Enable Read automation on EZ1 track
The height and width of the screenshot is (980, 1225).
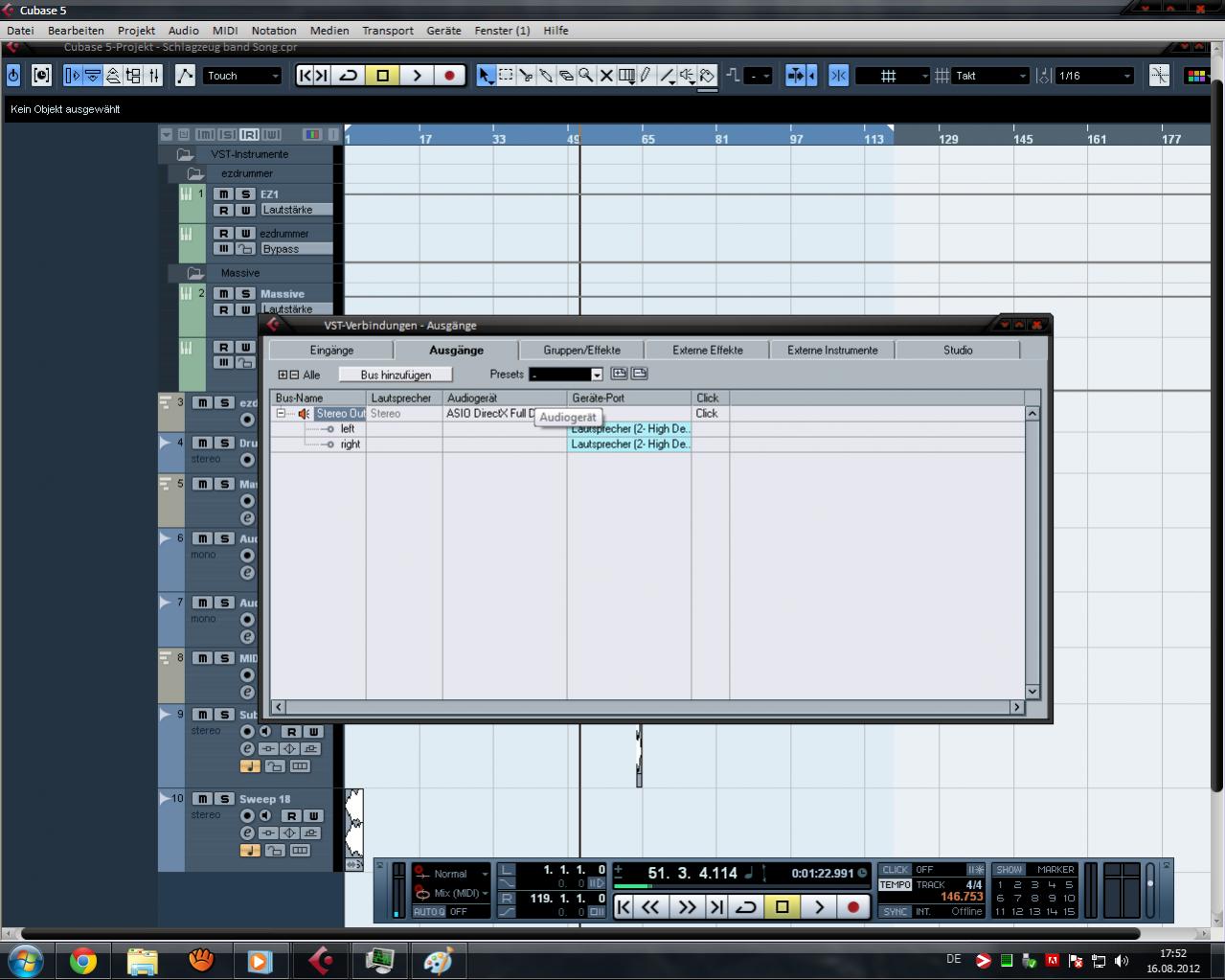pyautogui.click(x=222, y=210)
